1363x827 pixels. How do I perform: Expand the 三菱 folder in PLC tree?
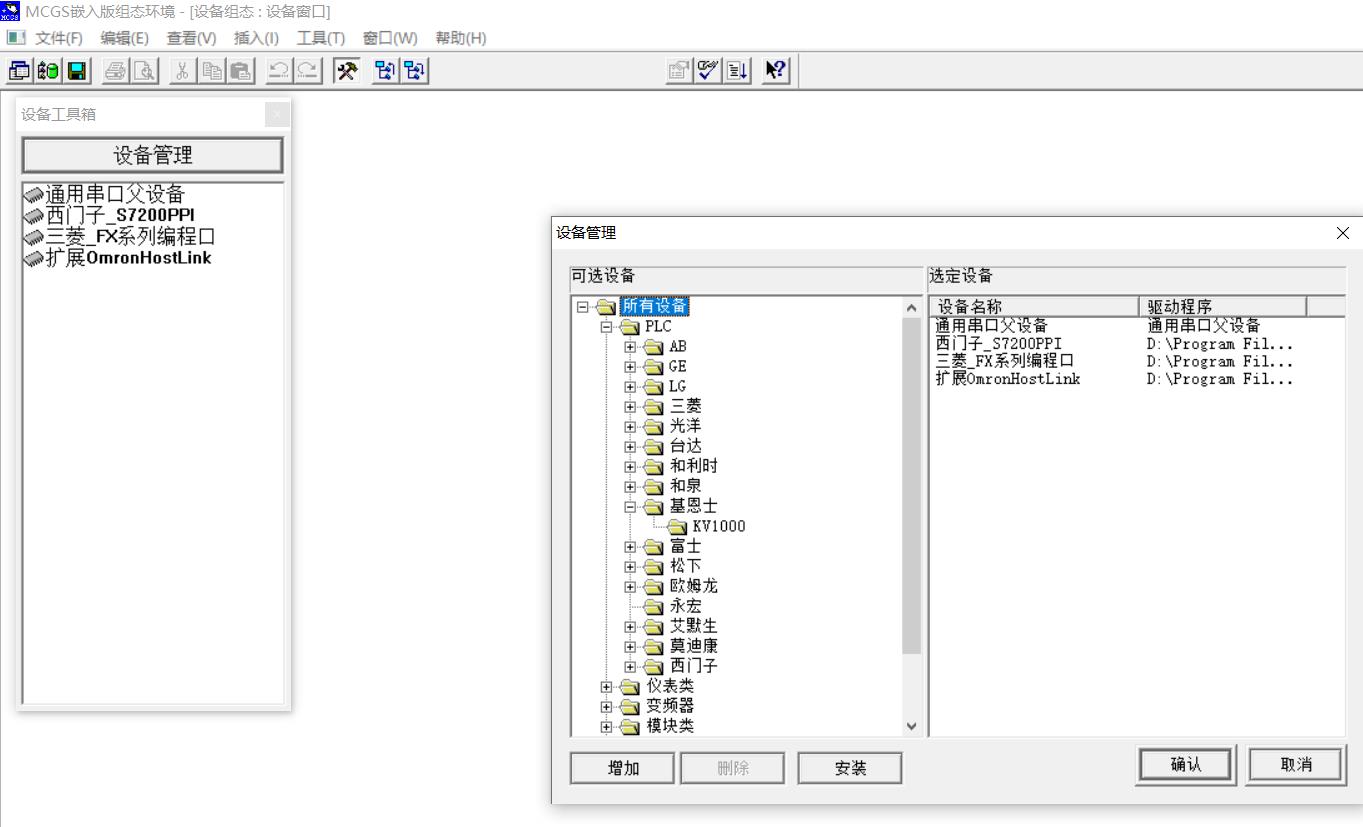tap(630, 407)
